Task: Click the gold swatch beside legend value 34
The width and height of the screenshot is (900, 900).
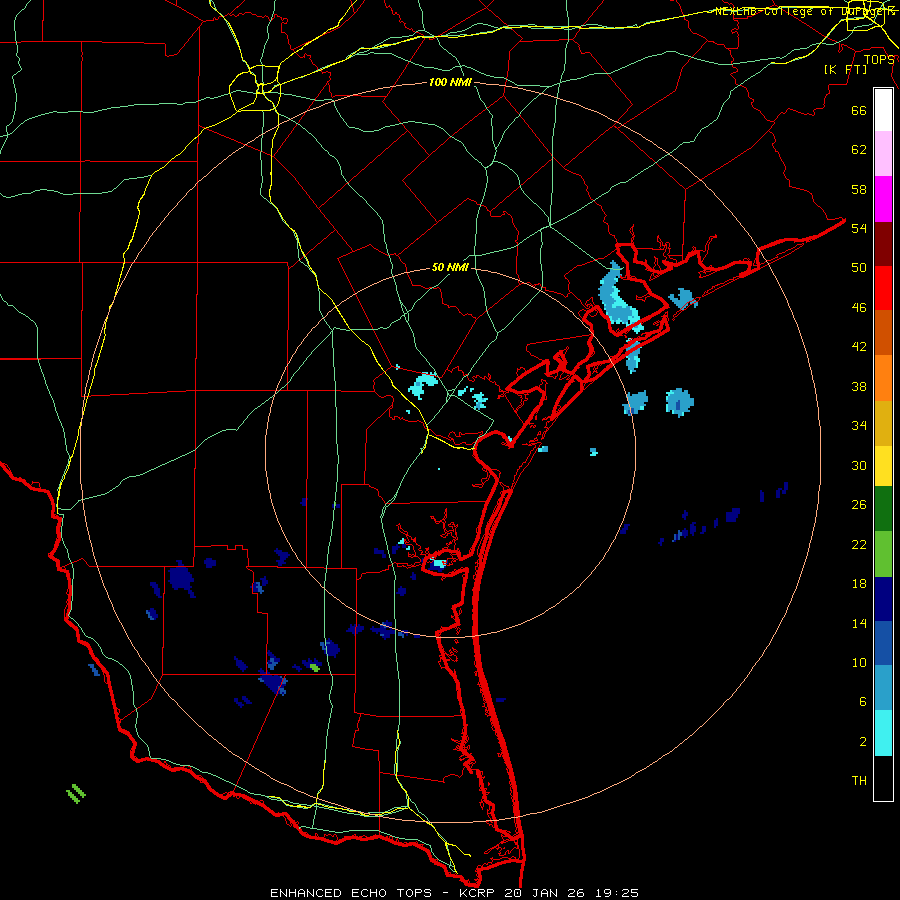Action: point(883,423)
